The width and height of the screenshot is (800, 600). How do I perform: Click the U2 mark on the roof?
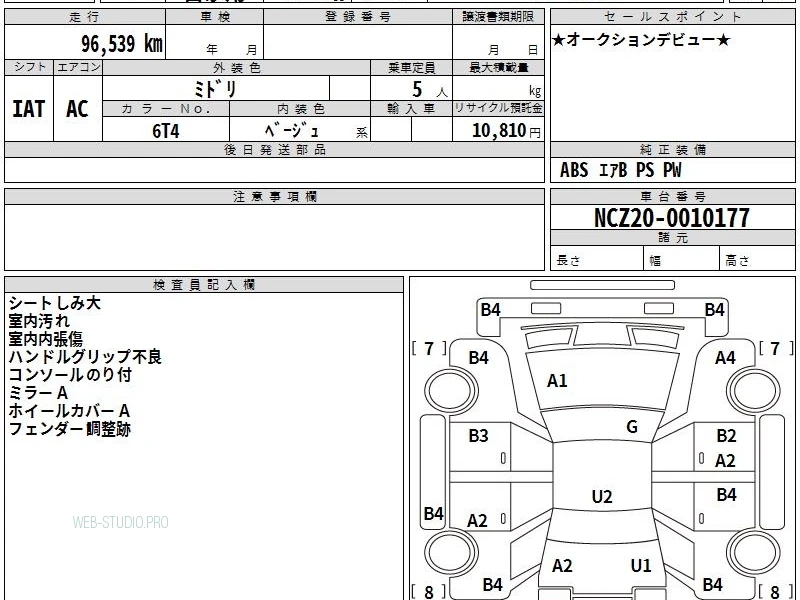pos(602,496)
